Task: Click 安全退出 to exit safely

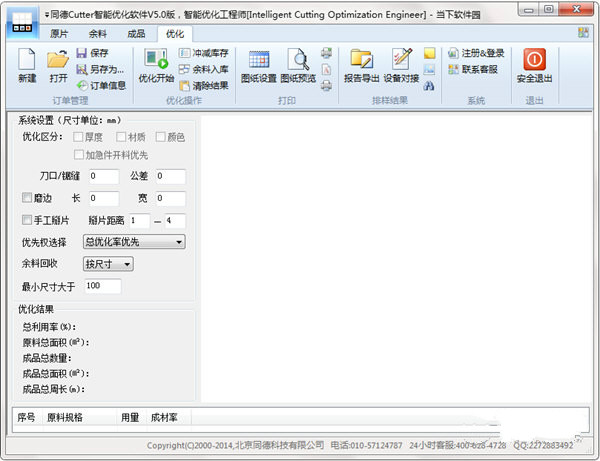Action: point(534,65)
